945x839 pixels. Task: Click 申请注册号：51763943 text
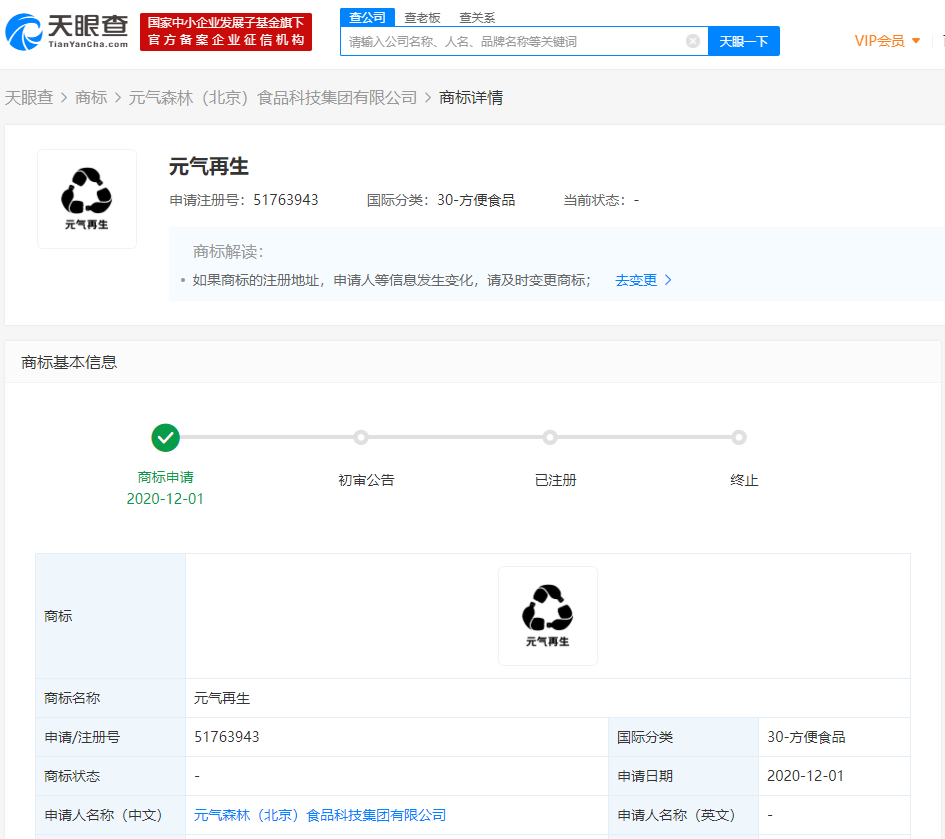(x=243, y=200)
